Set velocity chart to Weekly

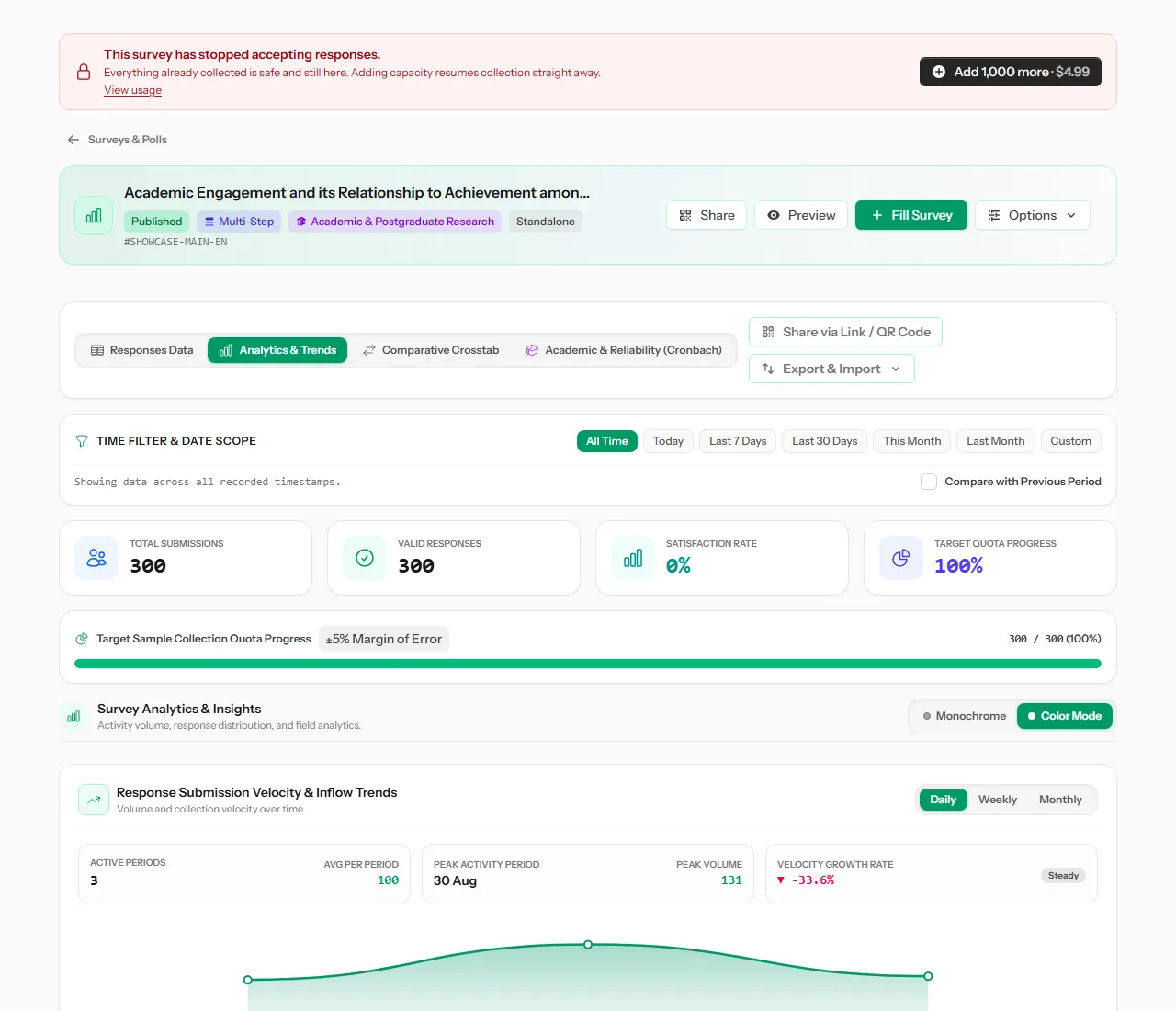[998, 800]
